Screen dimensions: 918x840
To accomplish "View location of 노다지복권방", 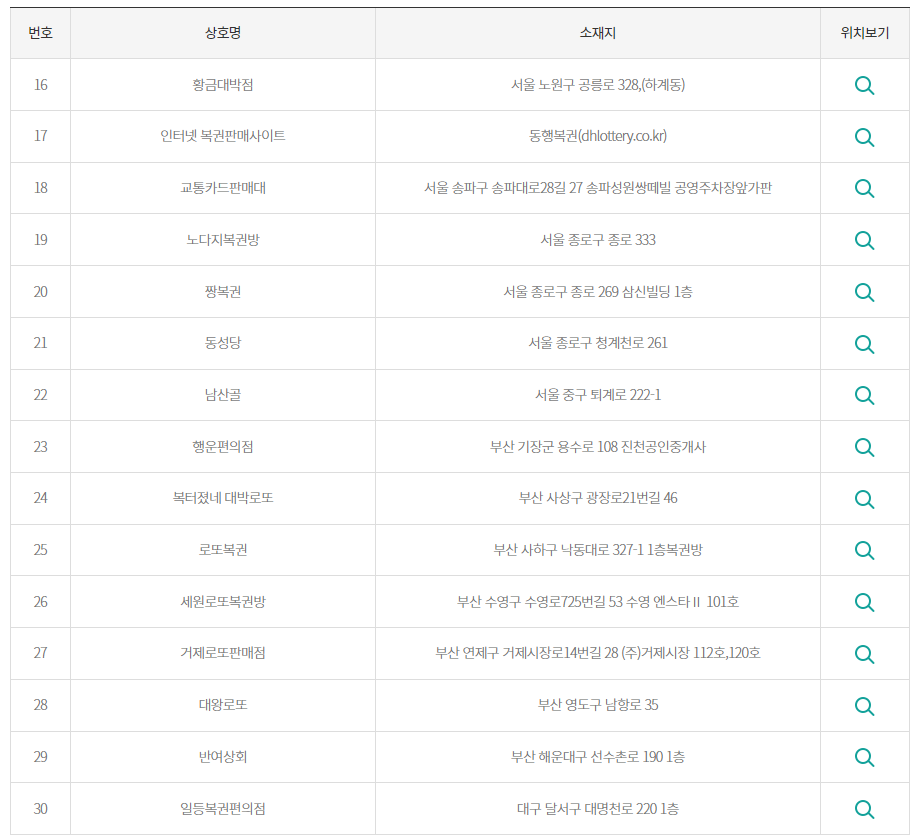I will click(864, 240).
